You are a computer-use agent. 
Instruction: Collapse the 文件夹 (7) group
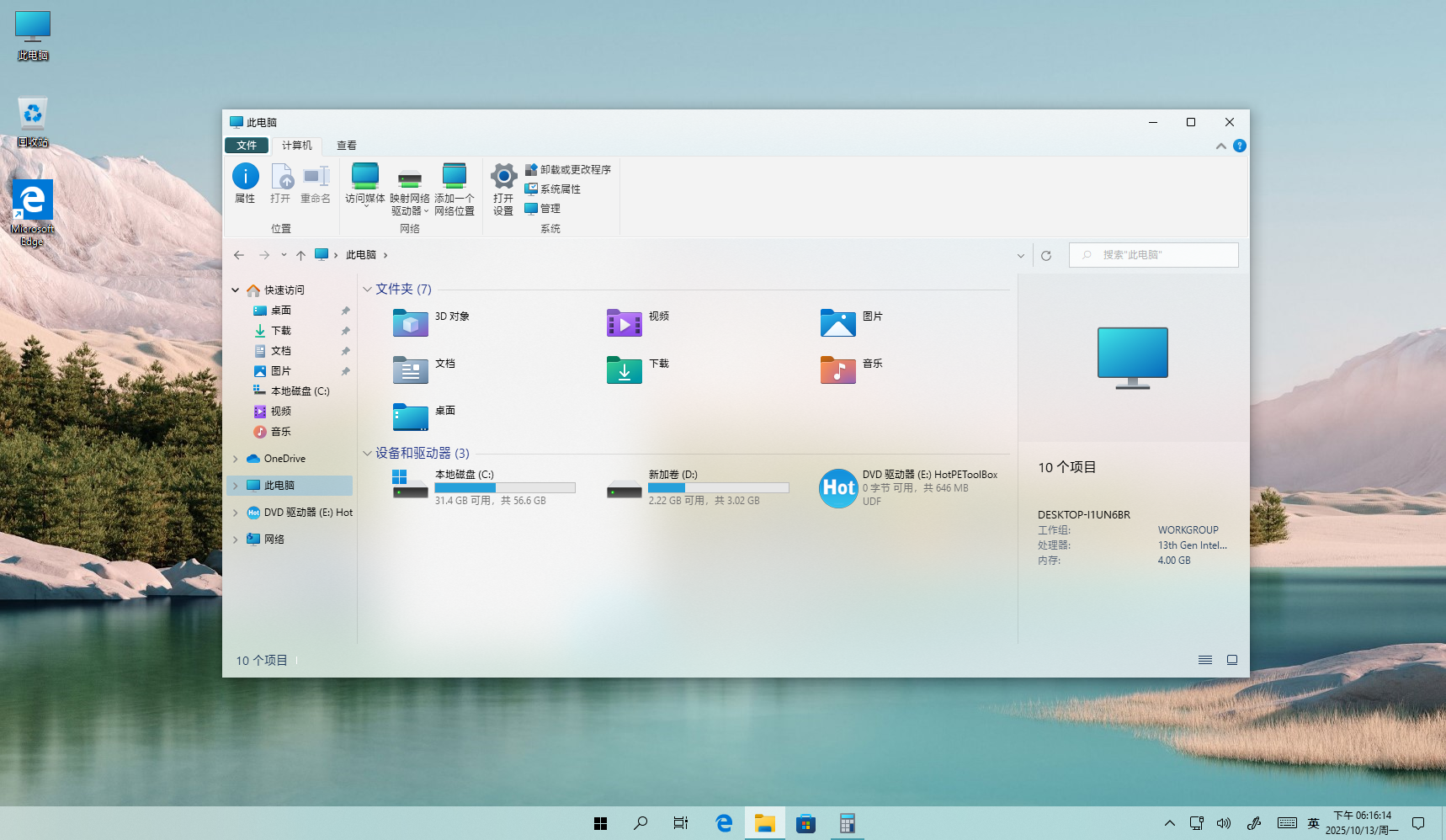point(367,290)
